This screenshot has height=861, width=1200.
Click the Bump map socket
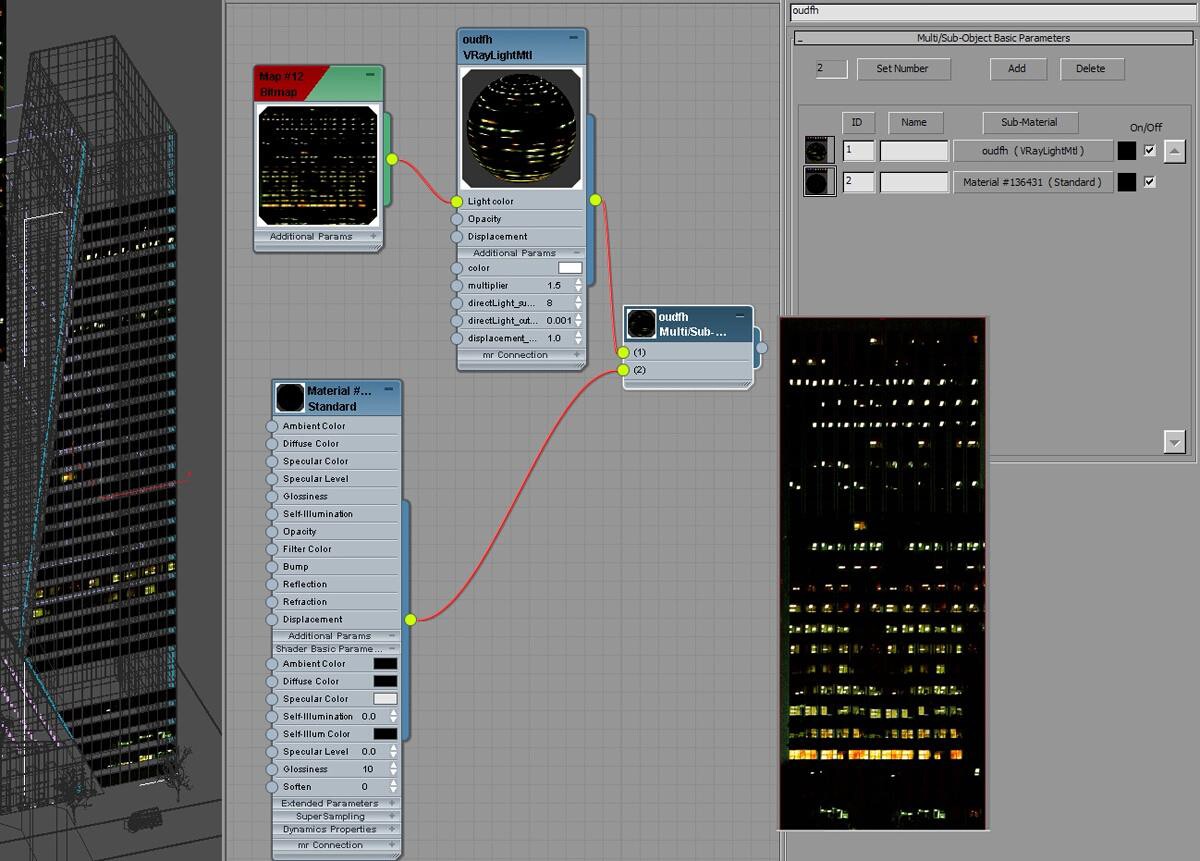click(272, 567)
